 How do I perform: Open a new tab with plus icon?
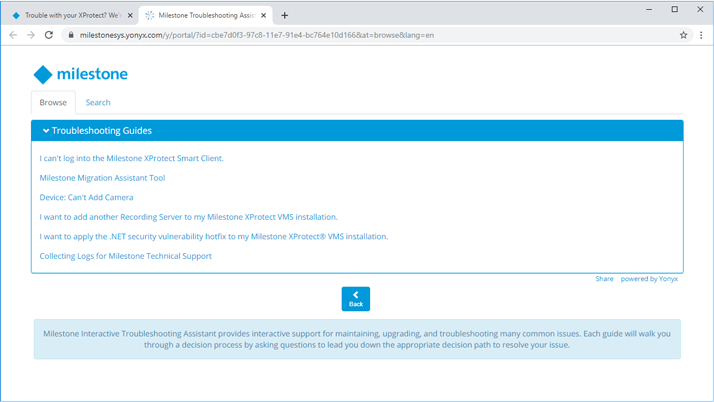pos(285,15)
